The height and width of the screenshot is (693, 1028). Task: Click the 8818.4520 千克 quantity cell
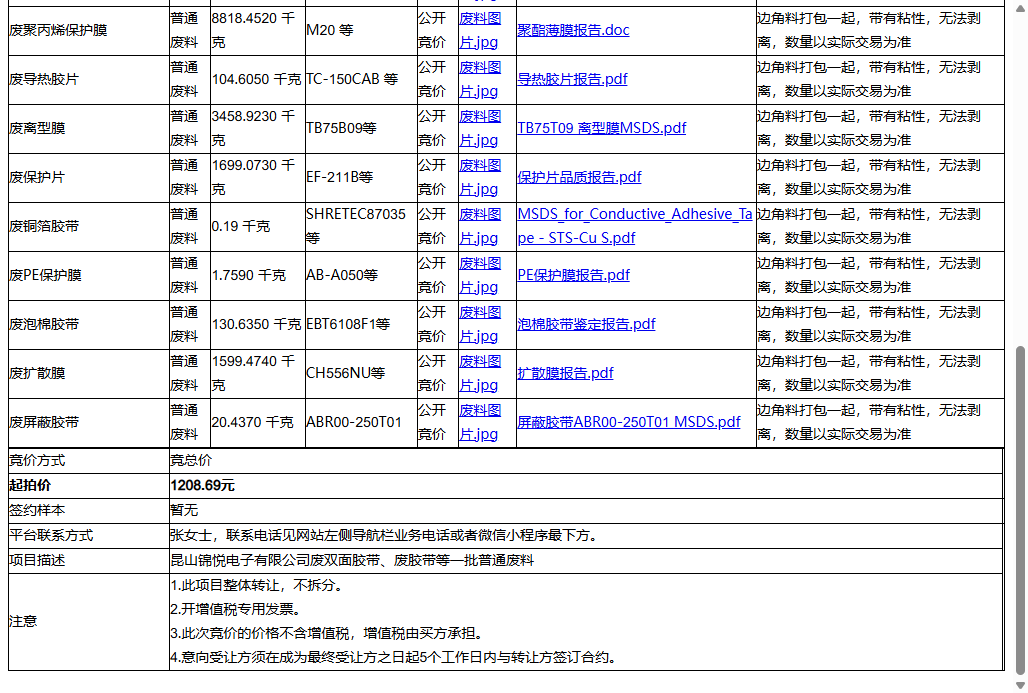pyautogui.click(x=258, y=30)
